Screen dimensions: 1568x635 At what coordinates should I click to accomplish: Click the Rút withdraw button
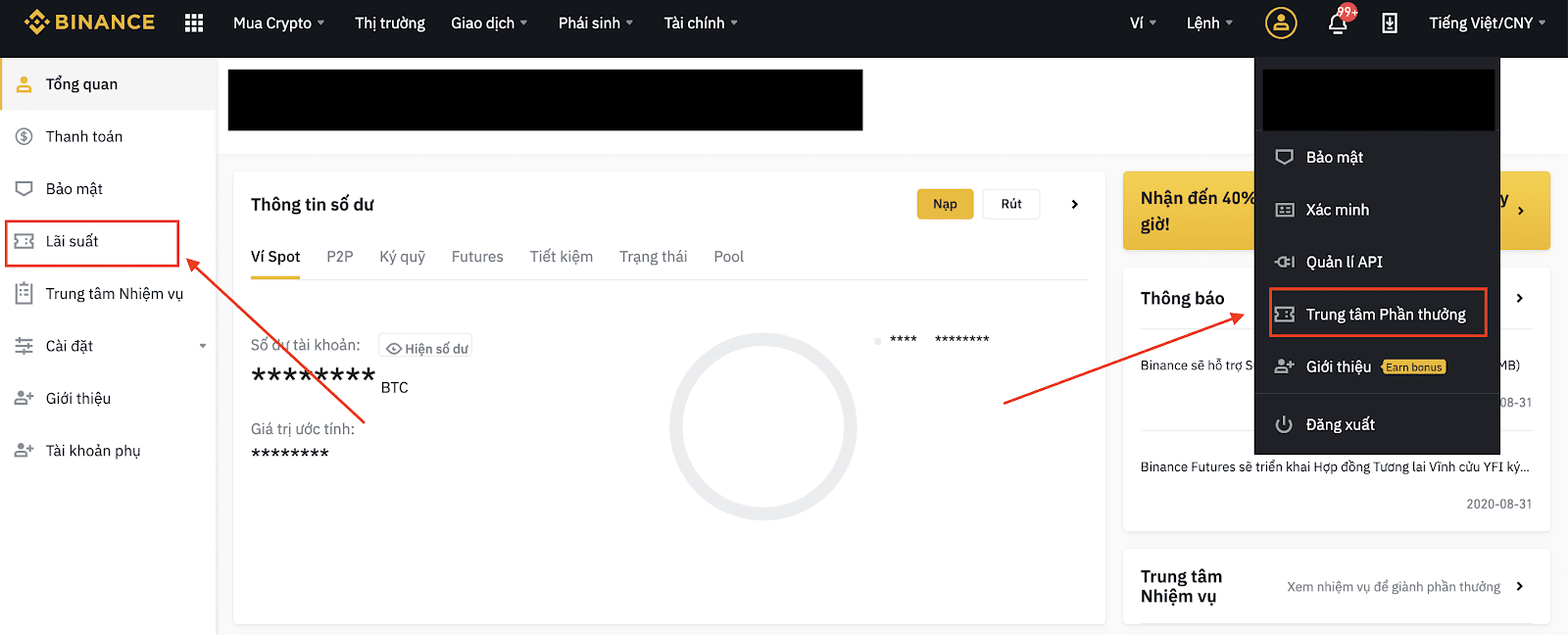(1011, 204)
